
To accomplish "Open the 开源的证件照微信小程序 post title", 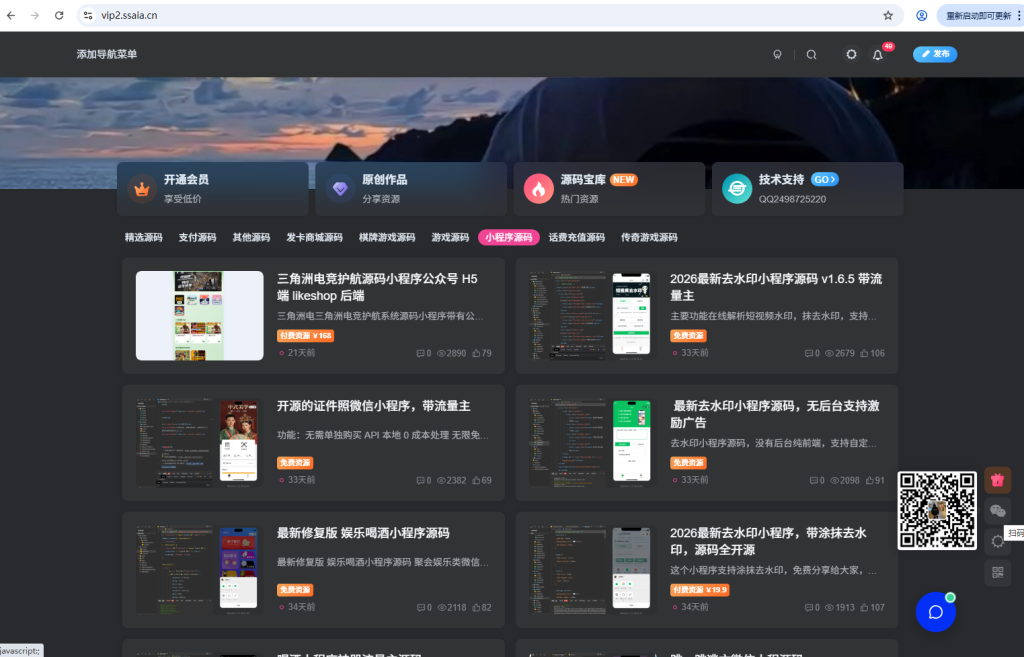I will coord(374,406).
